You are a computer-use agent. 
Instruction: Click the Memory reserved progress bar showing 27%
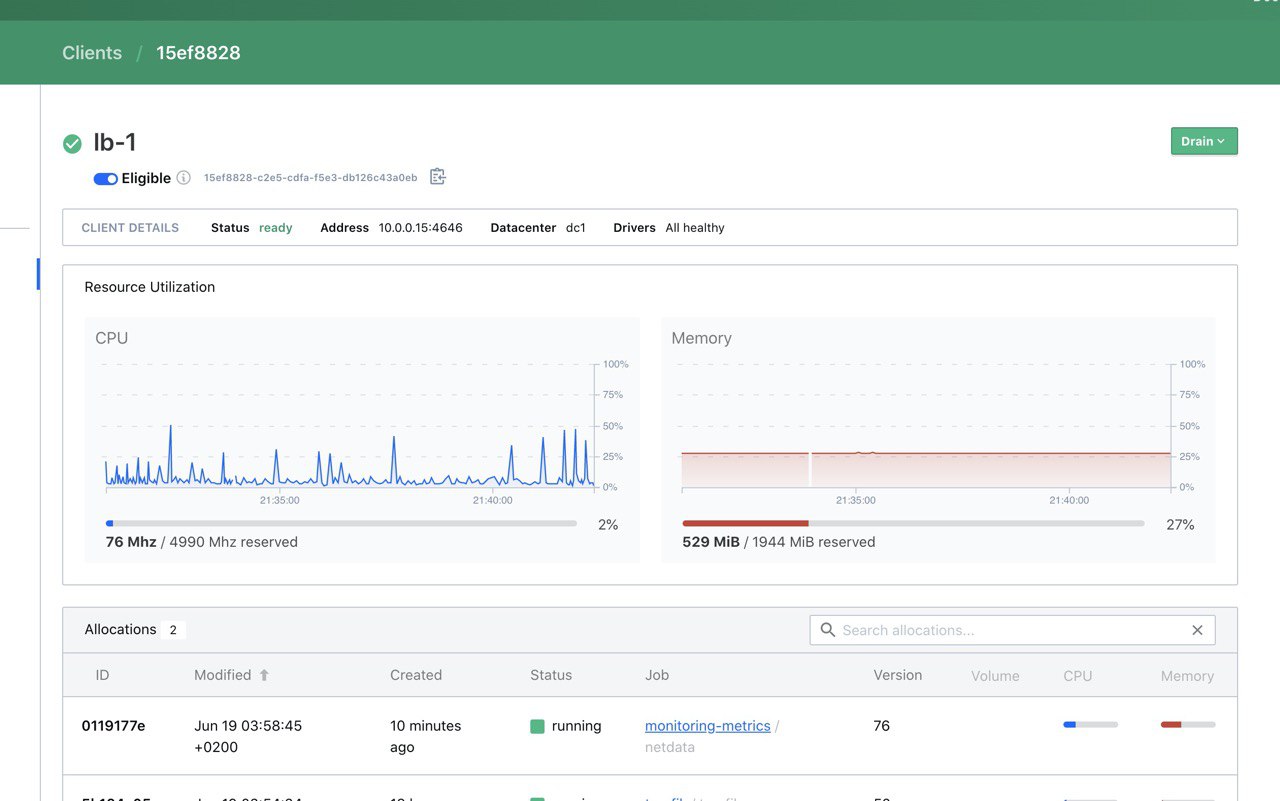913,523
